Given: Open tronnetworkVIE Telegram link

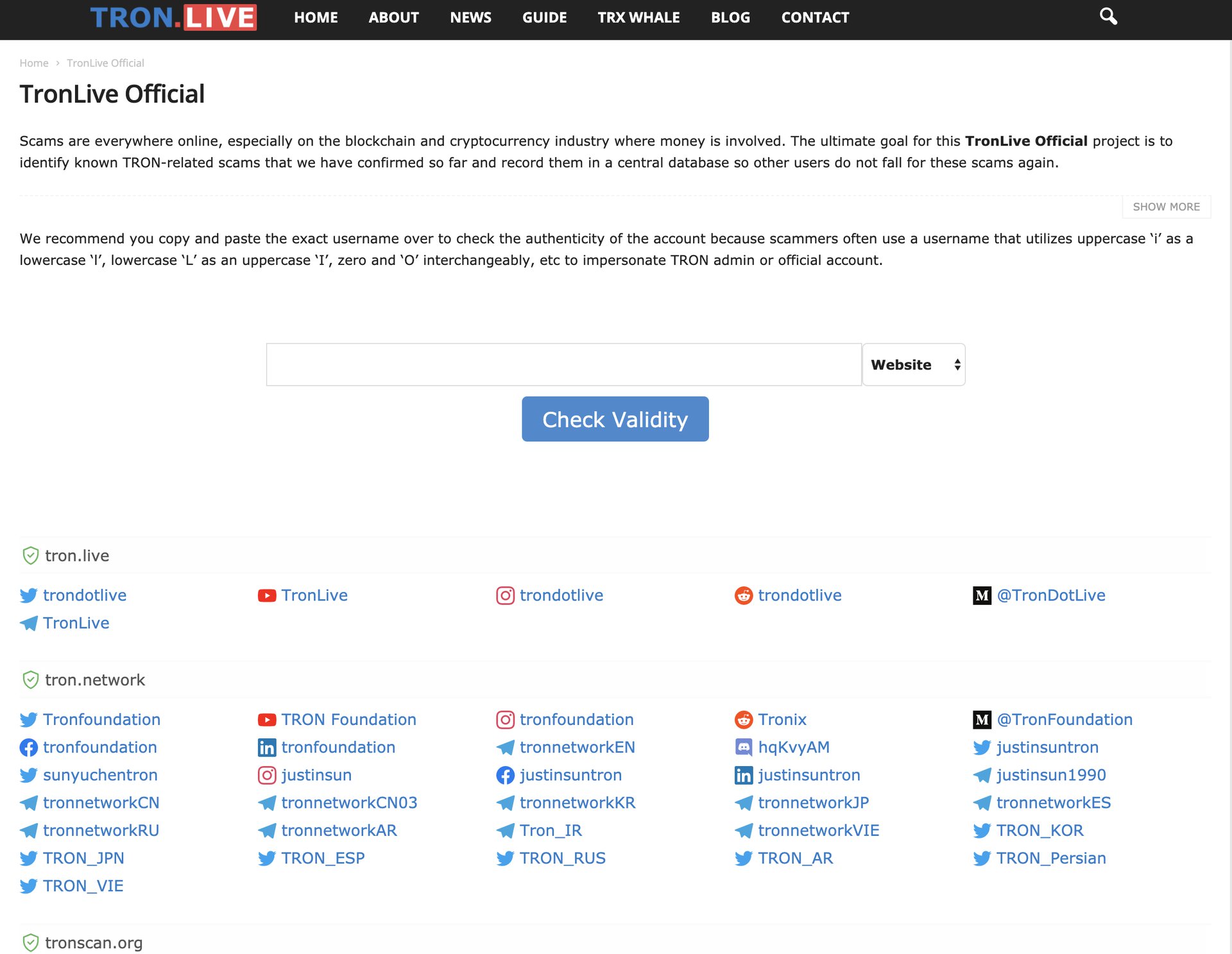Looking at the screenshot, I should 818,830.
